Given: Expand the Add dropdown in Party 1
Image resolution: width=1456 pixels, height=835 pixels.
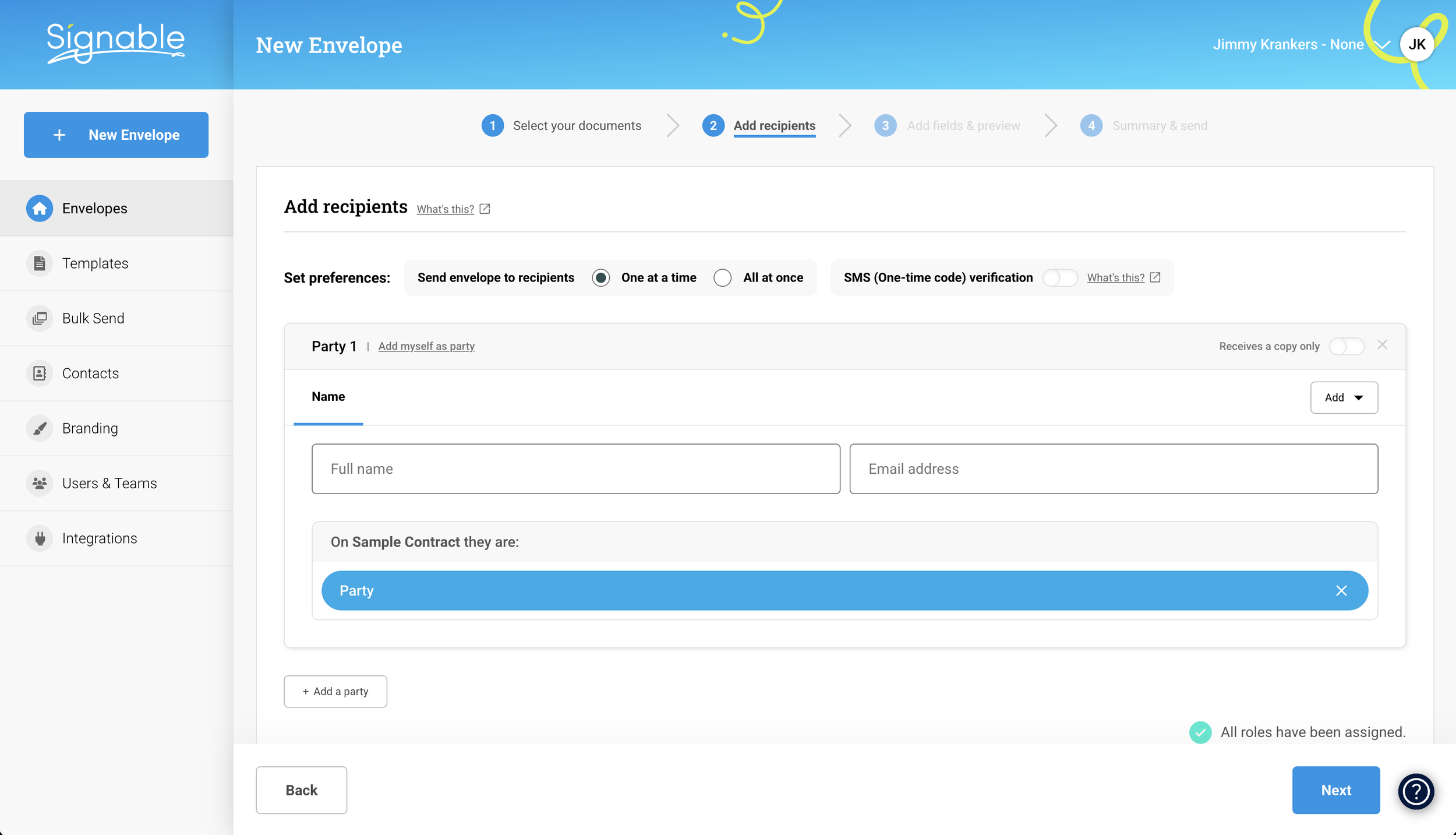Looking at the screenshot, I should pyautogui.click(x=1344, y=397).
